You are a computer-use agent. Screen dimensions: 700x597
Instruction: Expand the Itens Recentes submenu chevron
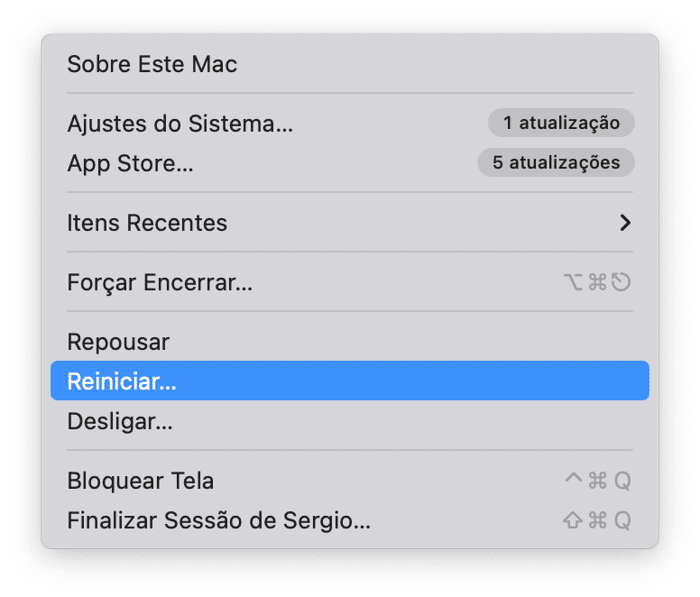click(x=625, y=223)
